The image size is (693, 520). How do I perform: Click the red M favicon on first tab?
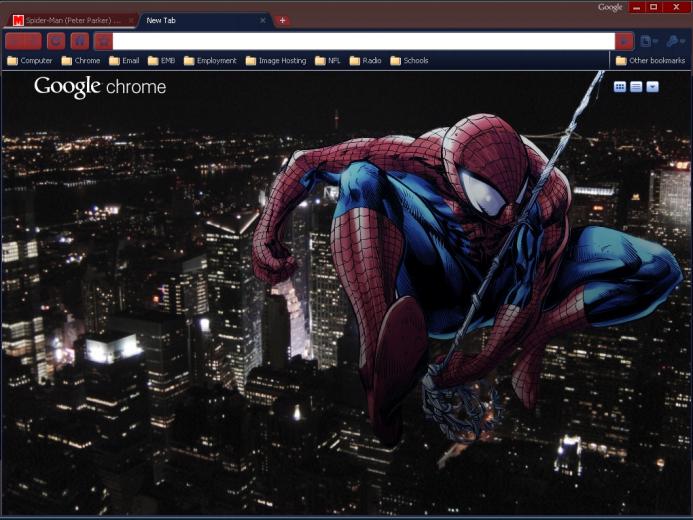[18, 20]
